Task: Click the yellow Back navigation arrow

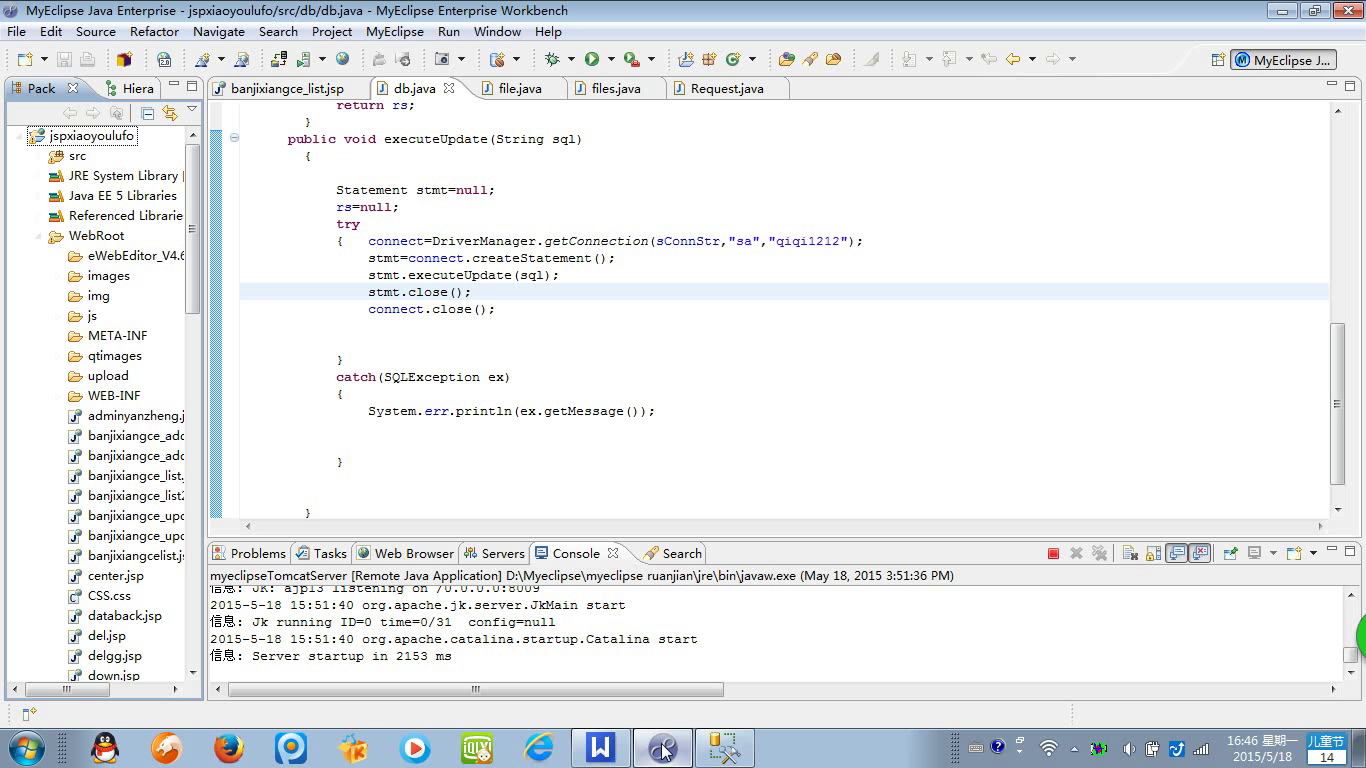Action: click(1013, 59)
